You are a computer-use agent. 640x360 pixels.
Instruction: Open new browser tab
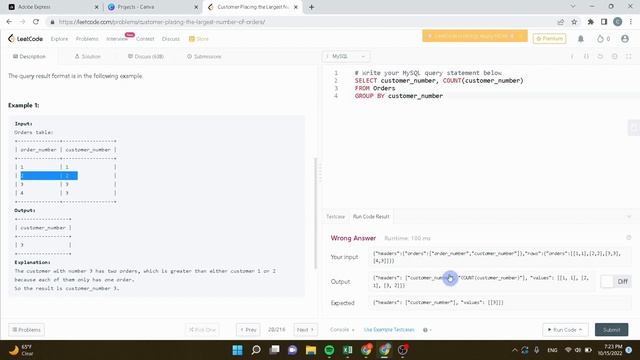pos(311,7)
